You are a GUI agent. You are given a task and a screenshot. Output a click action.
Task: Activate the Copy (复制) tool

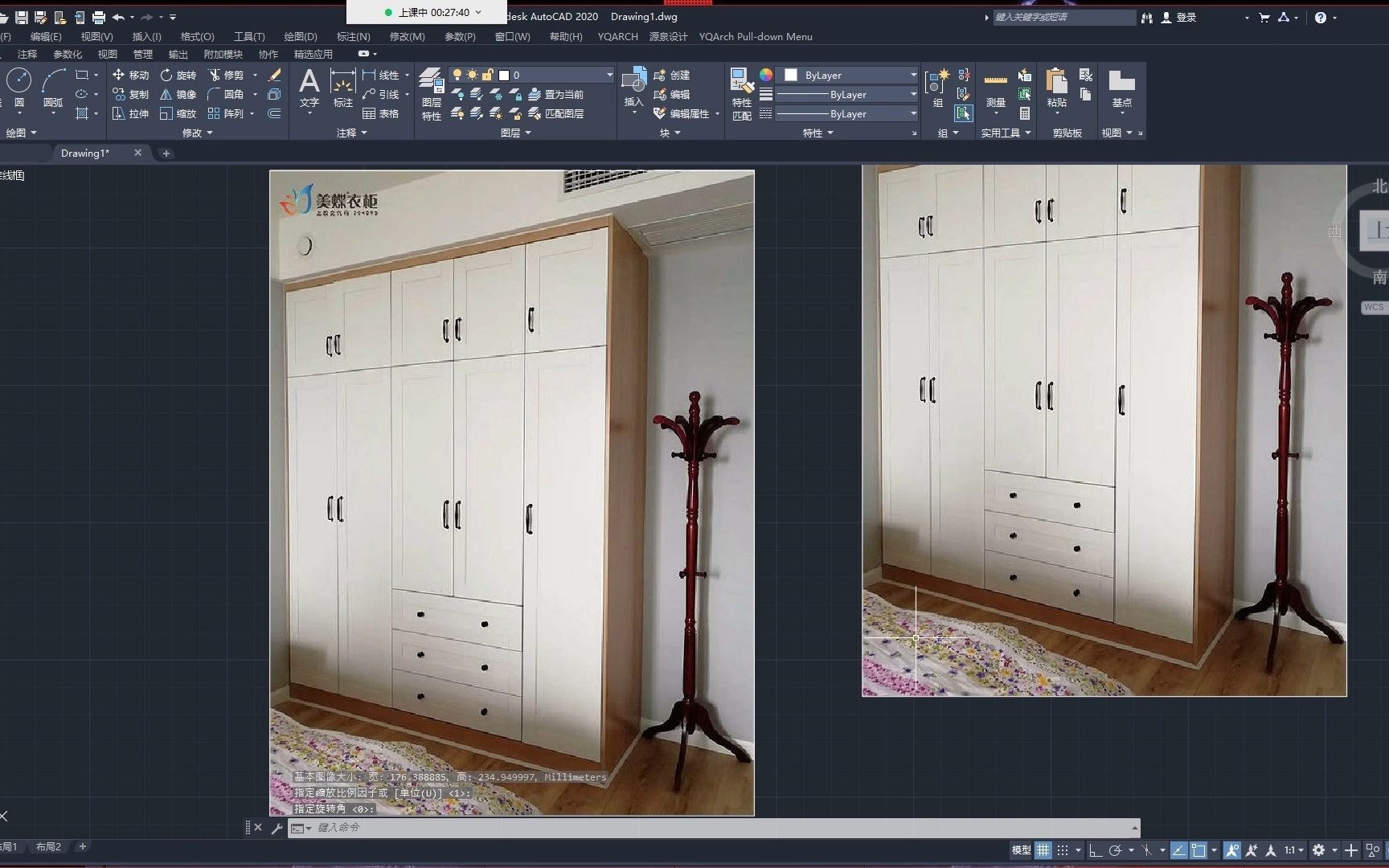[x=130, y=94]
